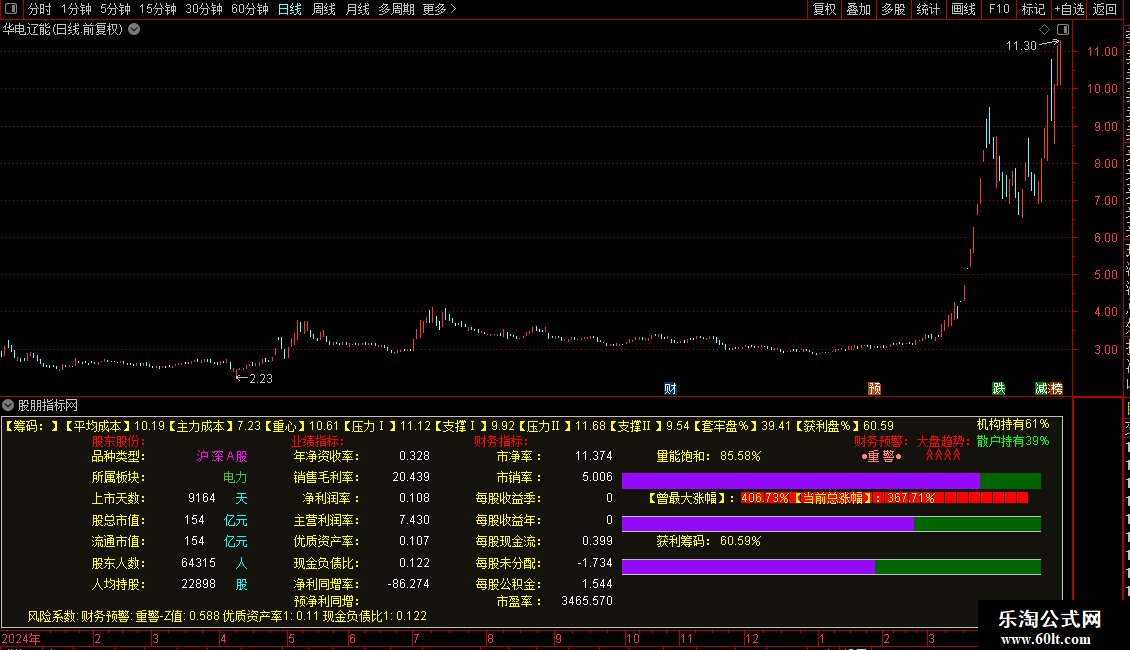Click the green 跌 marker icon

point(998,388)
